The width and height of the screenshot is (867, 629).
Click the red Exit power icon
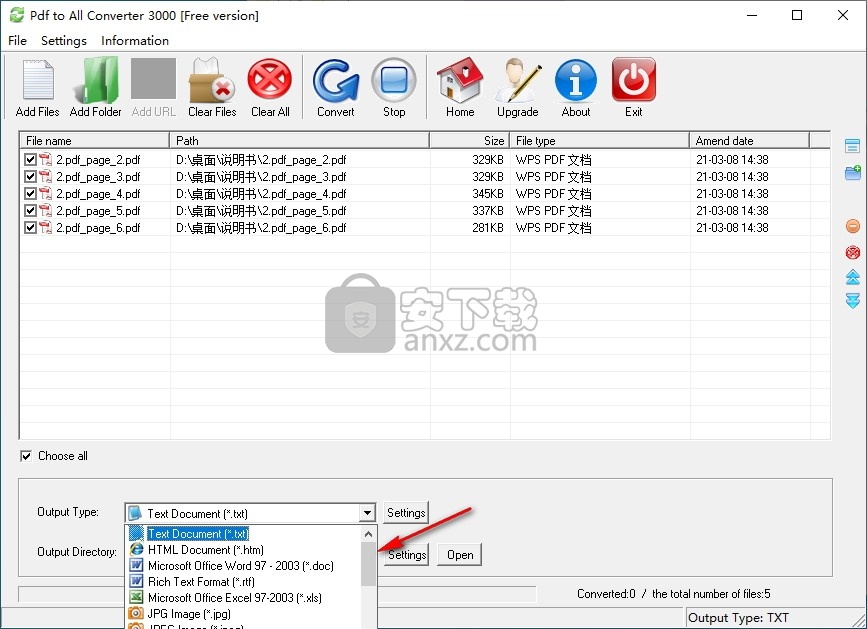click(634, 81)
